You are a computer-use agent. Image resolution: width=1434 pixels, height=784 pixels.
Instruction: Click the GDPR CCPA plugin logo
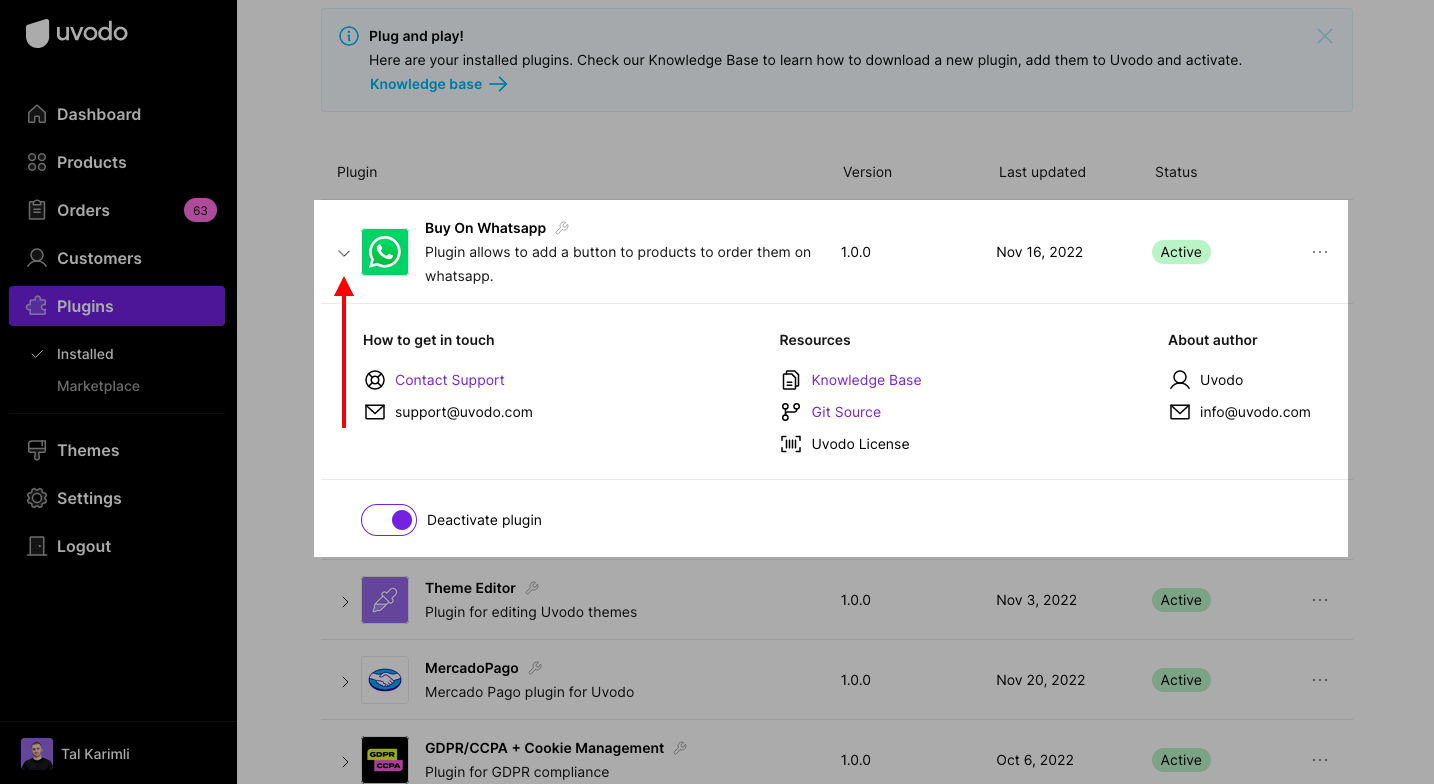[385, 760]
